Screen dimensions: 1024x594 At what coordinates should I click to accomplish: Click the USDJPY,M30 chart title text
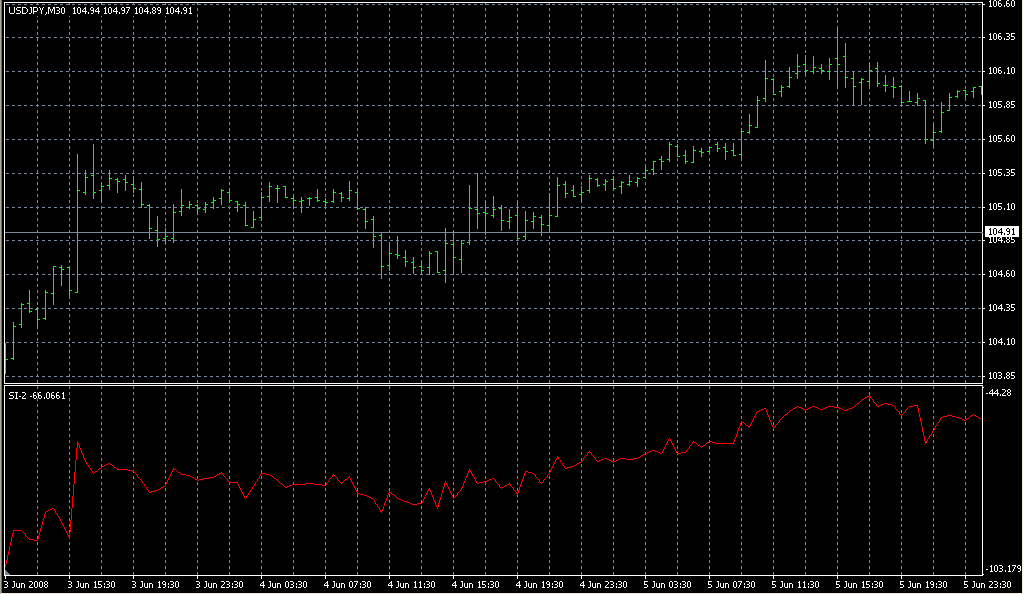tap(37, 10)
